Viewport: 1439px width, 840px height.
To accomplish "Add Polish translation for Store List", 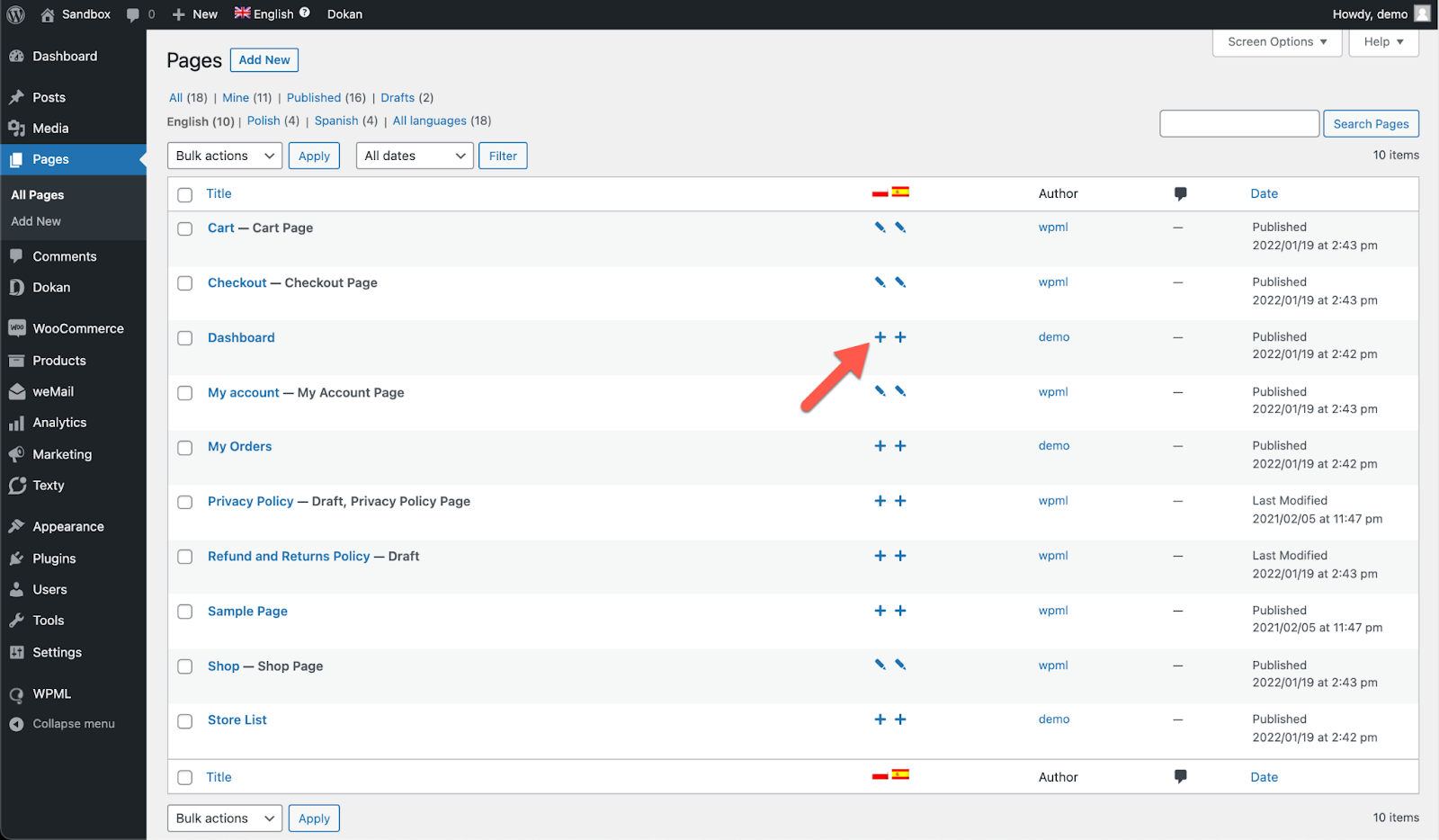I will pos(880,719).
